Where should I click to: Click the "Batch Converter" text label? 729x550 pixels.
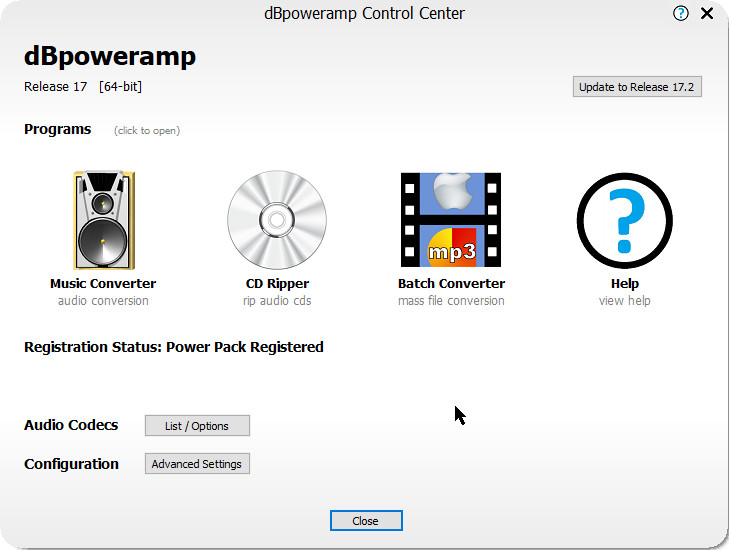point(451,284)
